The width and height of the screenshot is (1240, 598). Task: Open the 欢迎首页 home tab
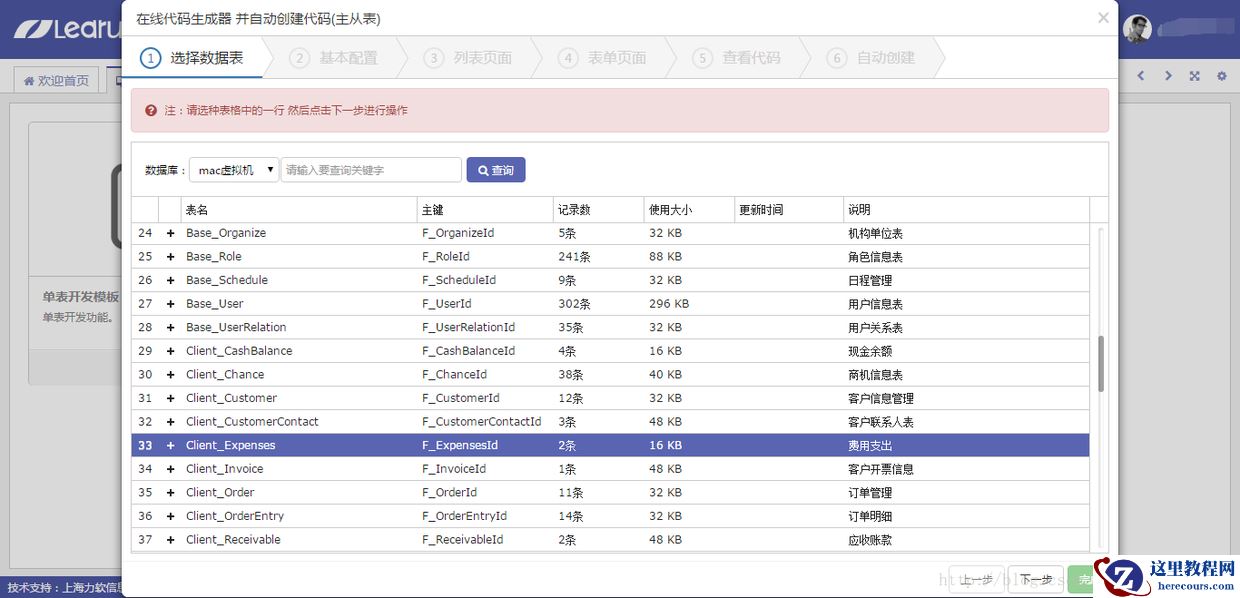56,80
